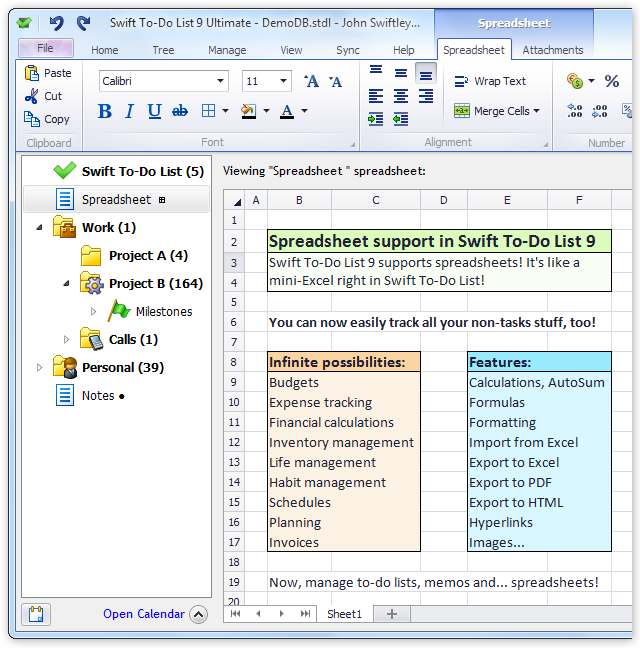Screen dimensions: 640x648
Task: Select Swift To-Do List (5) root node
Action: click(128, 171)
